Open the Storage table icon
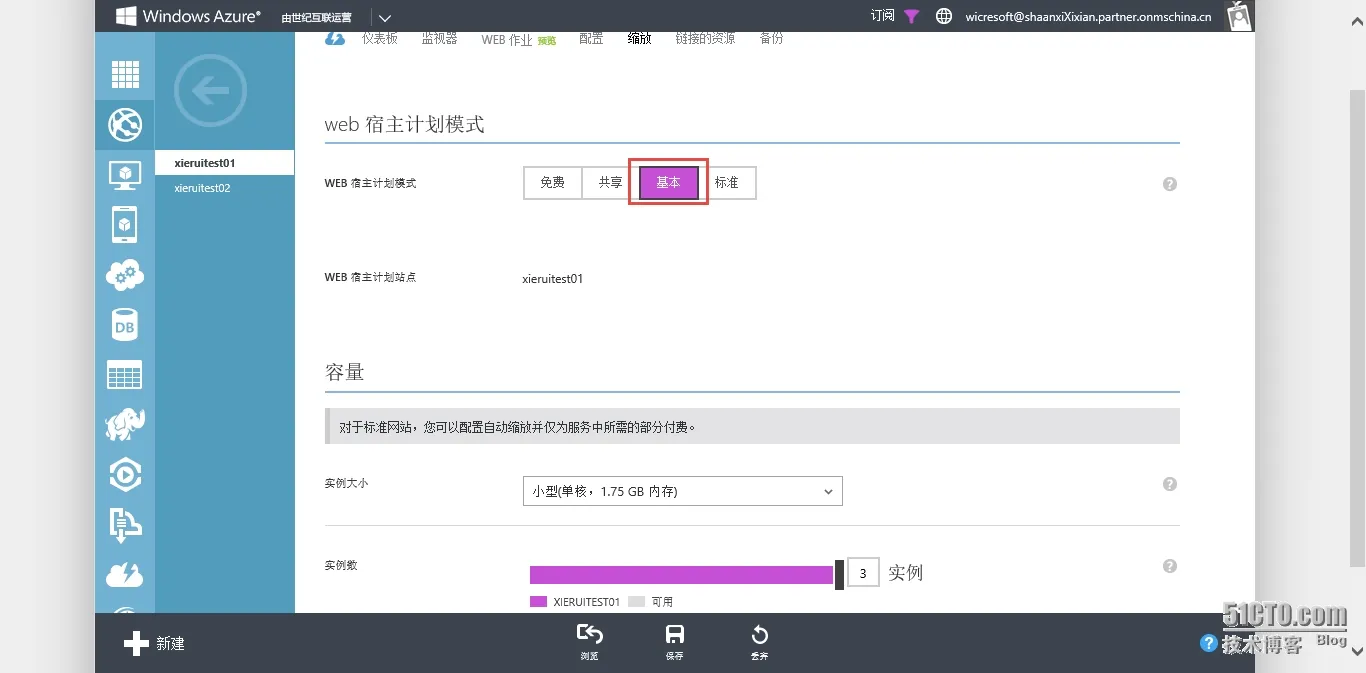Image resolution: width=1366 pixels, height=673 pixels. click(x=125, y=375)
